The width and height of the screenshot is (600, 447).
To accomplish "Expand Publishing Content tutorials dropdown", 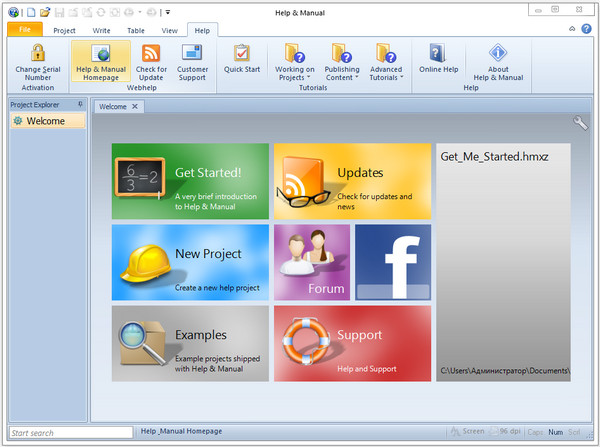I will pos(342,60).
